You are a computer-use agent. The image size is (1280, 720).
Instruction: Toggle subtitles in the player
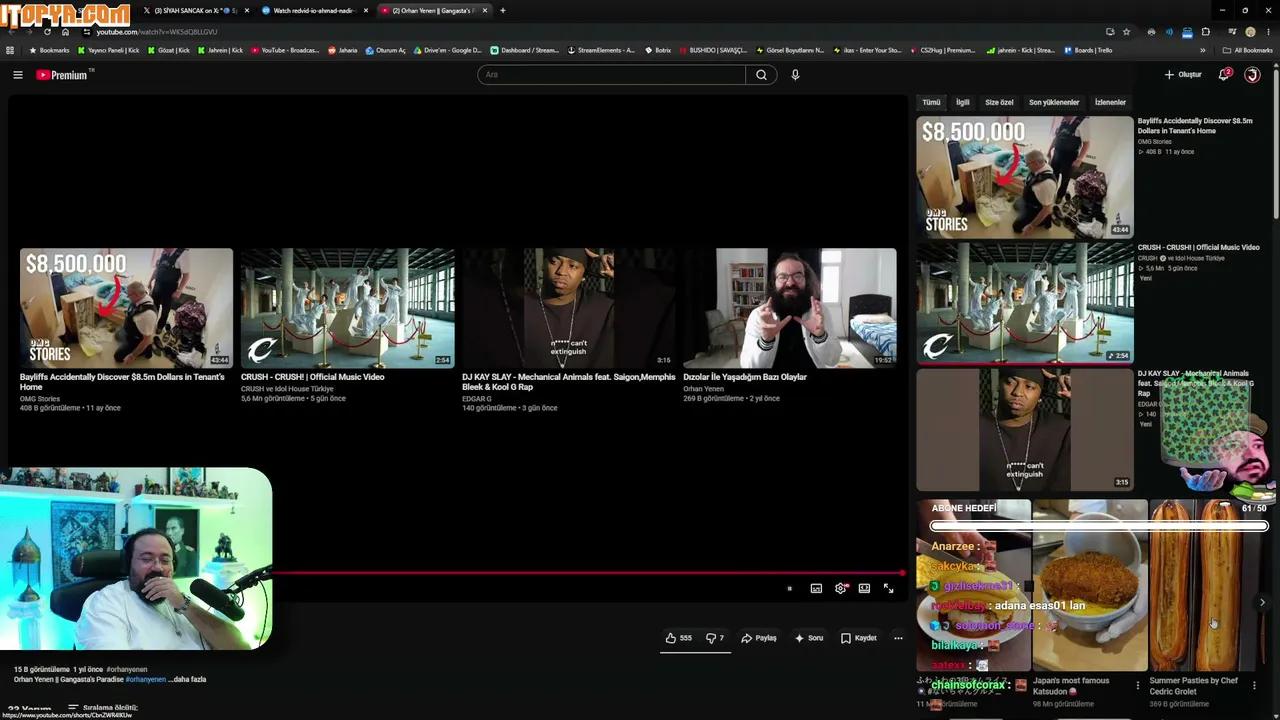(816, 588)
